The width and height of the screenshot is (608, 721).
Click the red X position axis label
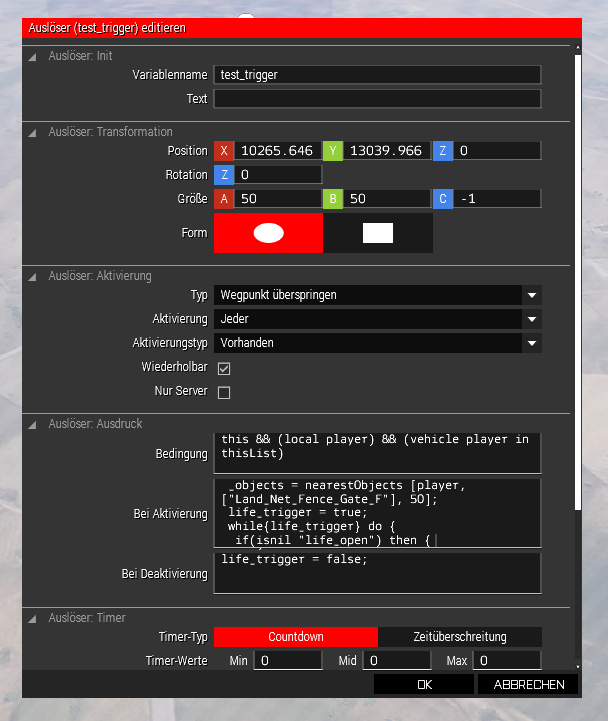click(x=224, y=151)
